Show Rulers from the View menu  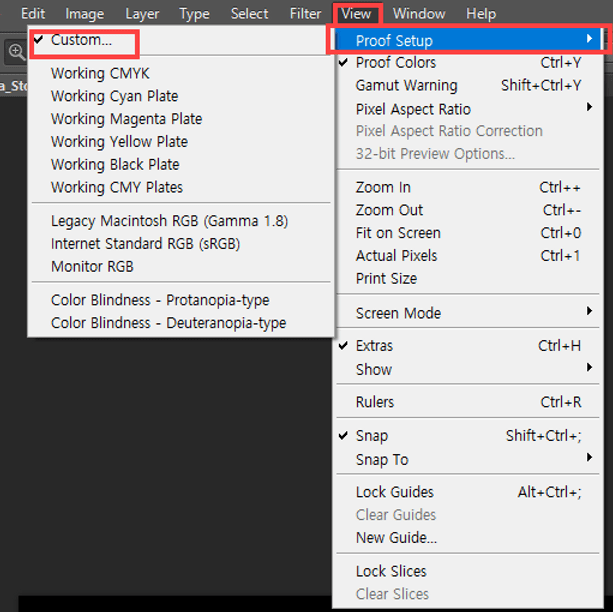coord(375,402)
